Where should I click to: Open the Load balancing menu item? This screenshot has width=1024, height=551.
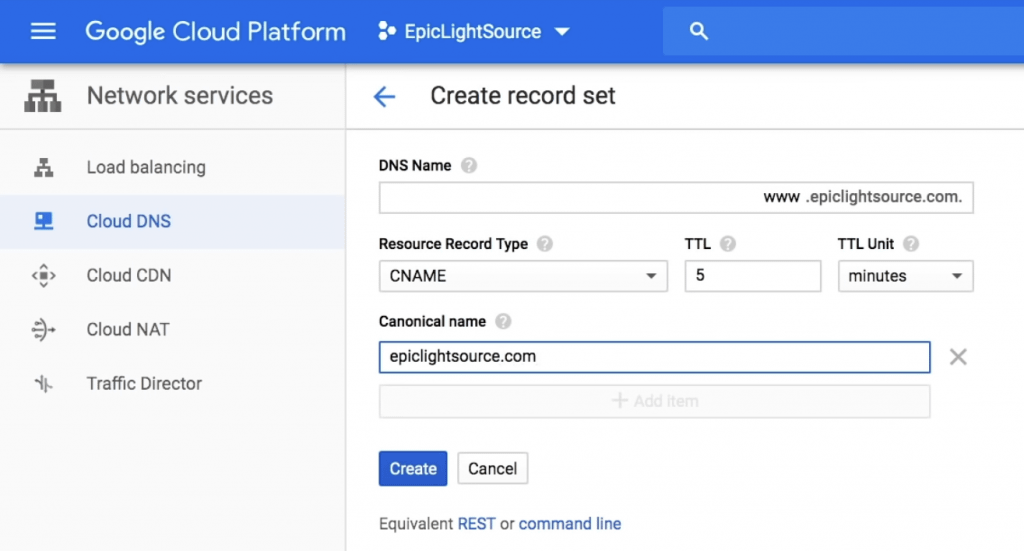pos(172,167)
